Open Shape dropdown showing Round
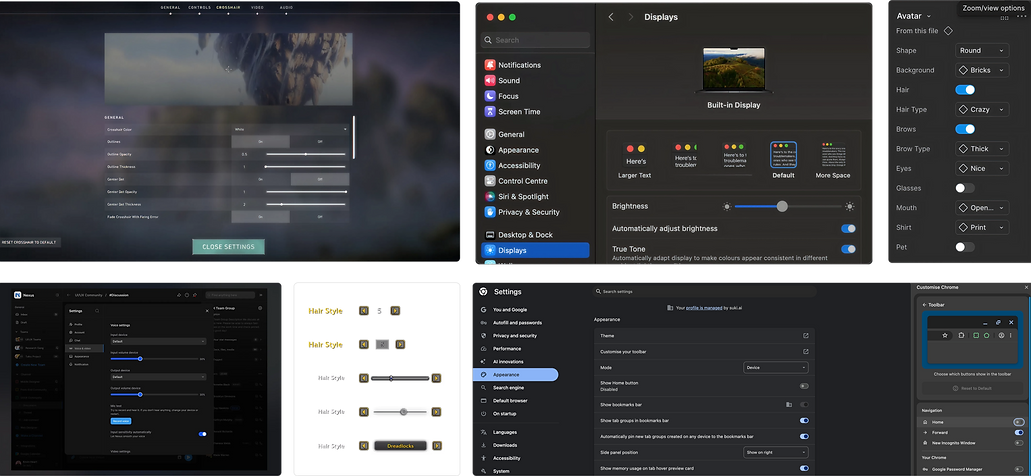The height and width of the screenshot is (476, 1031). tap(982, 50)
